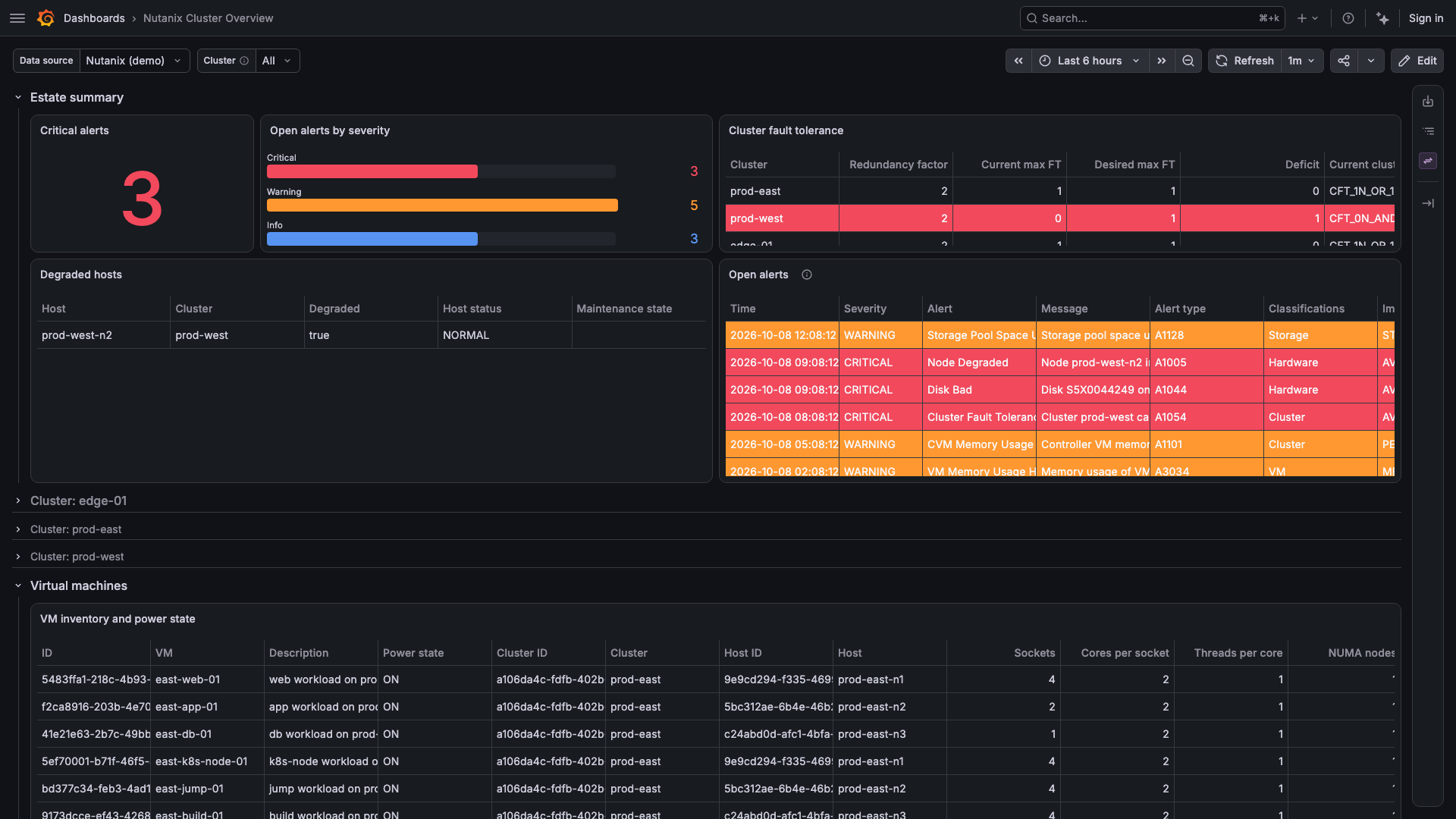Viewport: 1456px width, 819px height.
Task: Click the Grafana logo icon
Action: pyautogui.click(x=46, y=18)
